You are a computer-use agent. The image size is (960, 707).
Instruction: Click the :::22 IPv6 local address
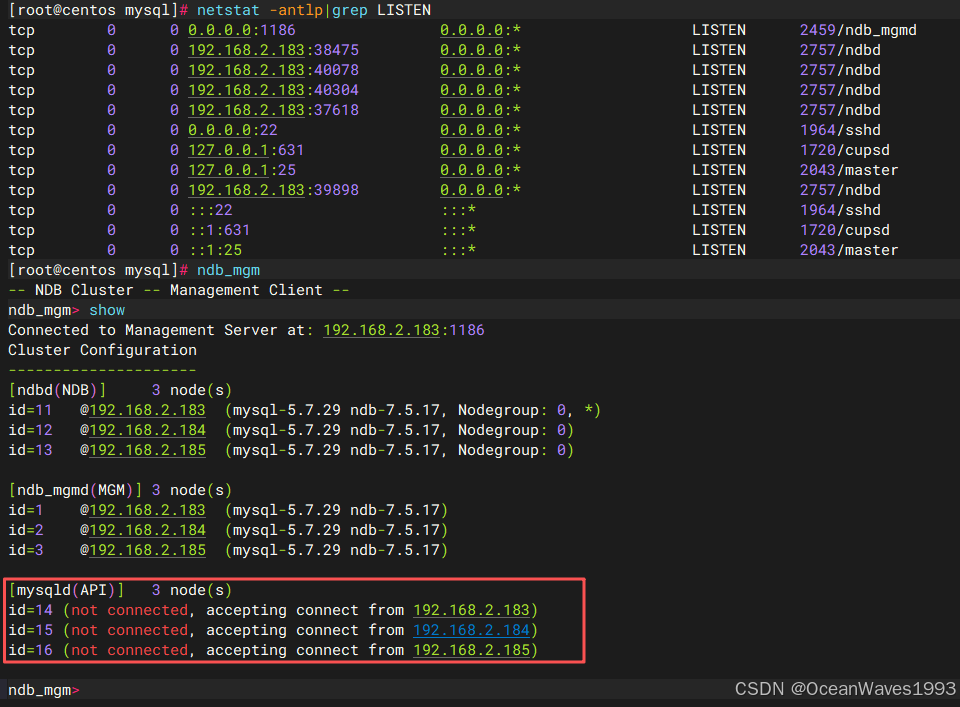[x=211, y=211]
